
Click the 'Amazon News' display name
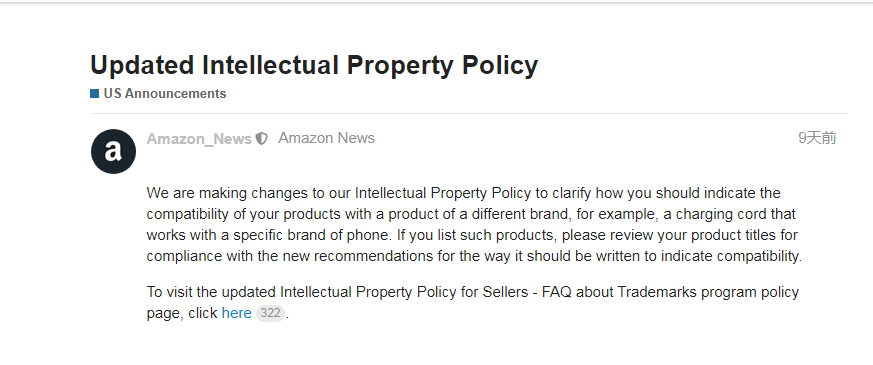click(326, 138)
